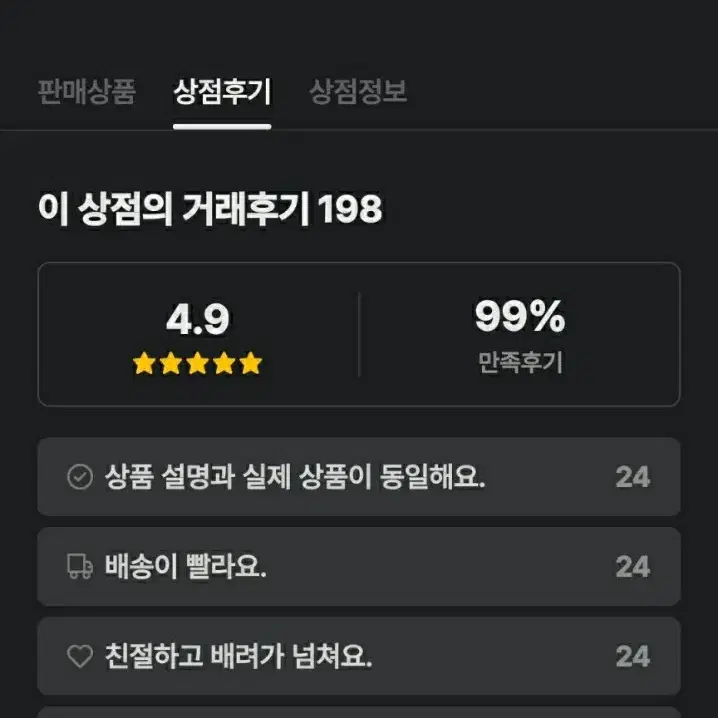Click the checkmark icon beside 상품 설명과 실제 상품이 동일해요
Viewport: 718px width, 718px height.
tap(80, 477)
